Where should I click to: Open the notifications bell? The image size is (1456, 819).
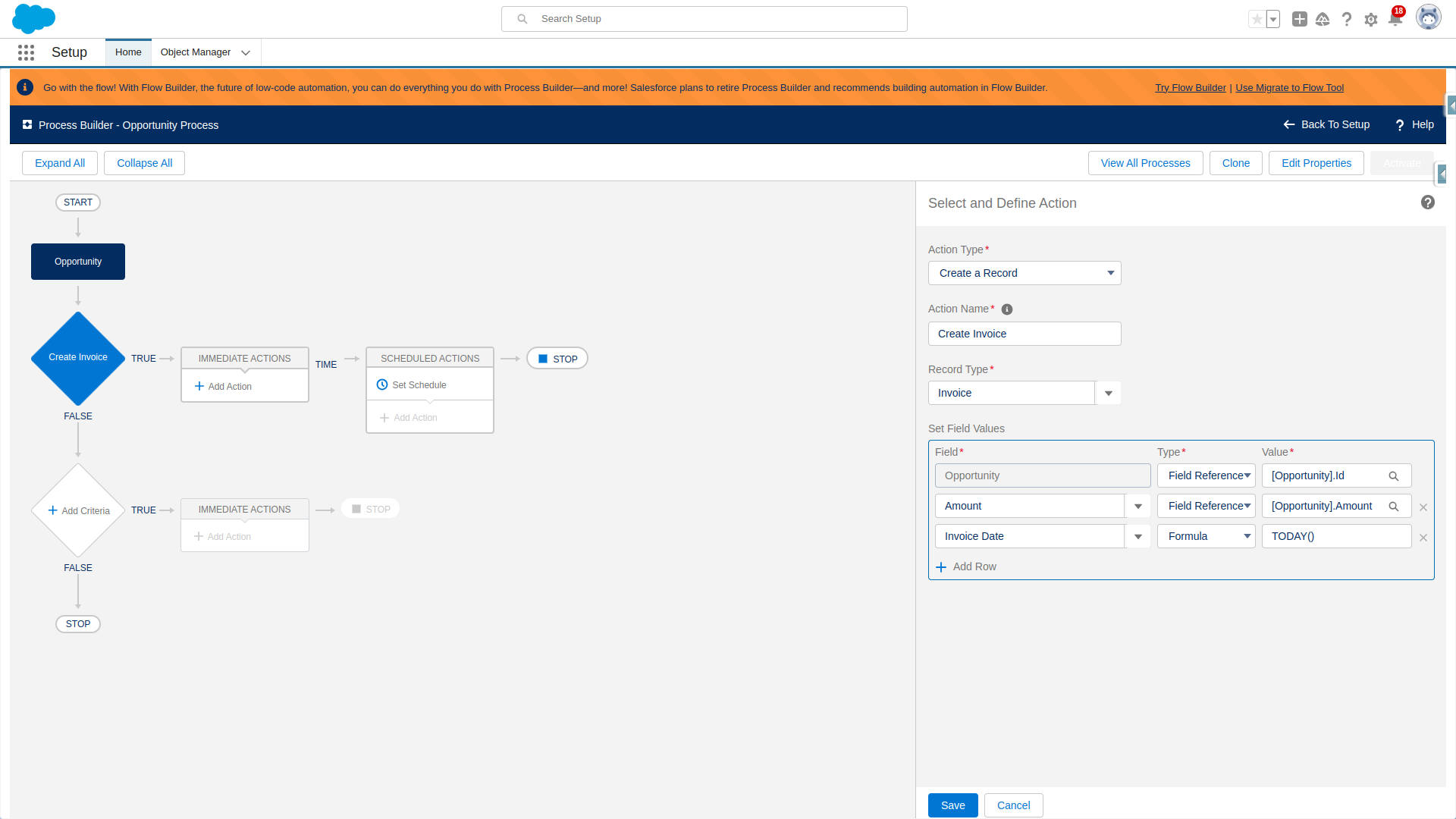(1395, 19)
